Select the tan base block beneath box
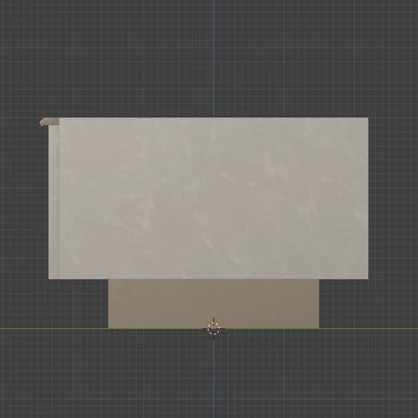 213,304
